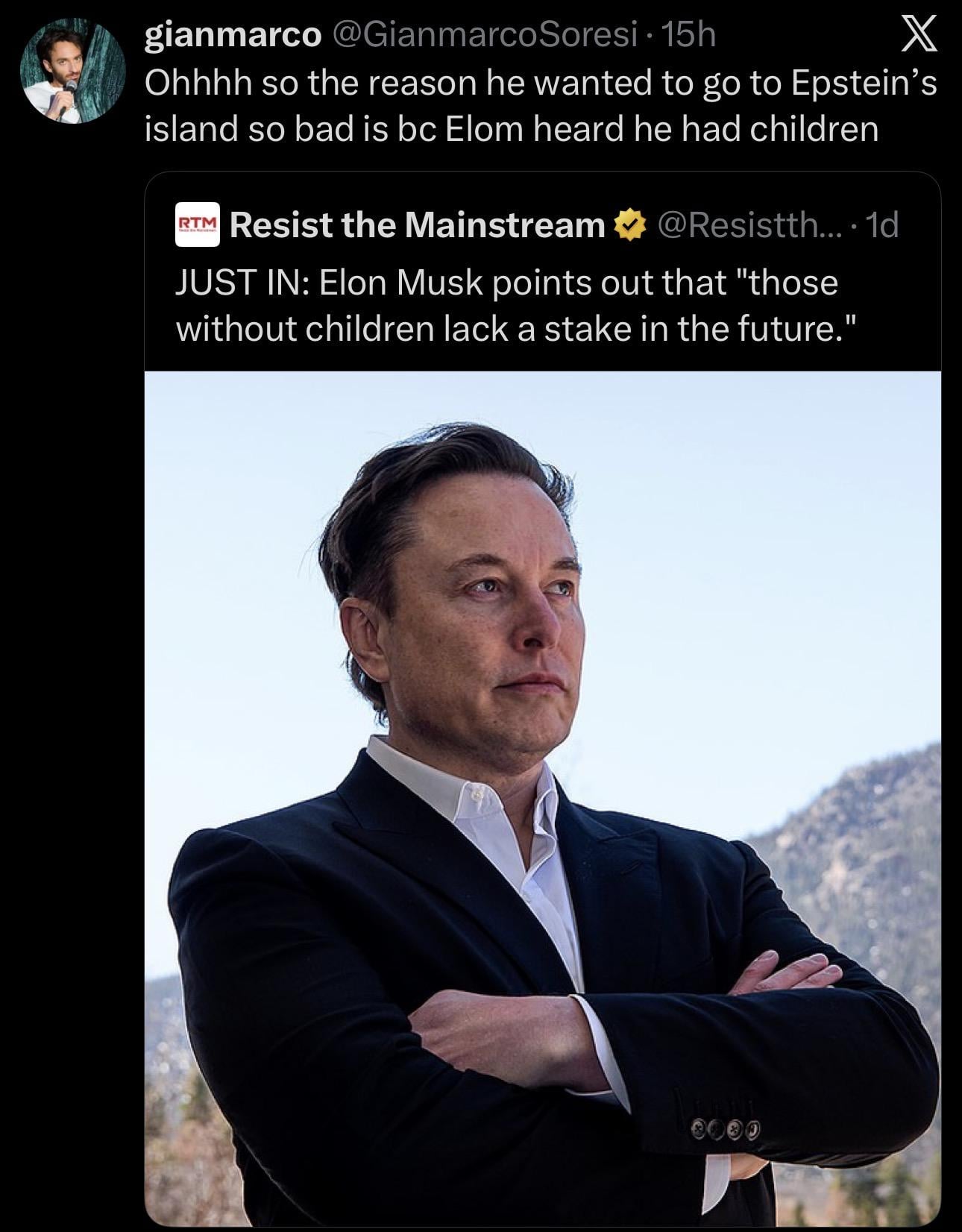Open the RTM account avatar
This screenshot has width=962, height=1232.
coord(198,224)
